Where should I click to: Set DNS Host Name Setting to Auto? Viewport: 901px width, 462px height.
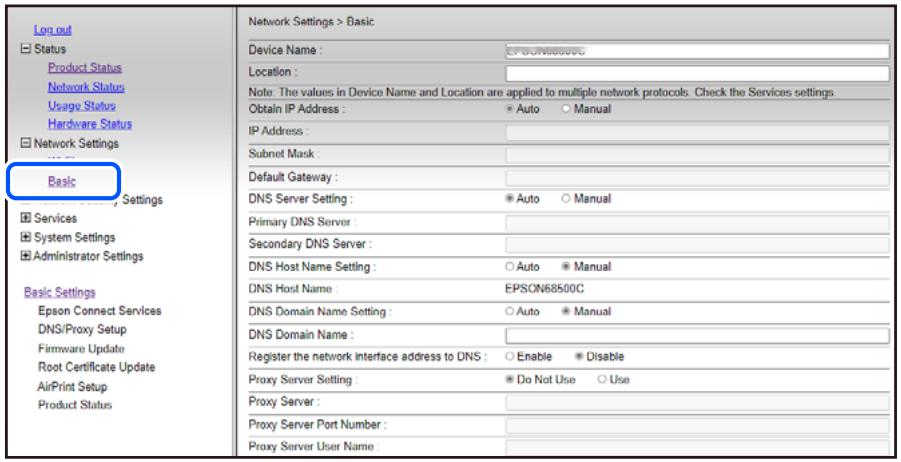pyautogui.click(x=509, y=267)
